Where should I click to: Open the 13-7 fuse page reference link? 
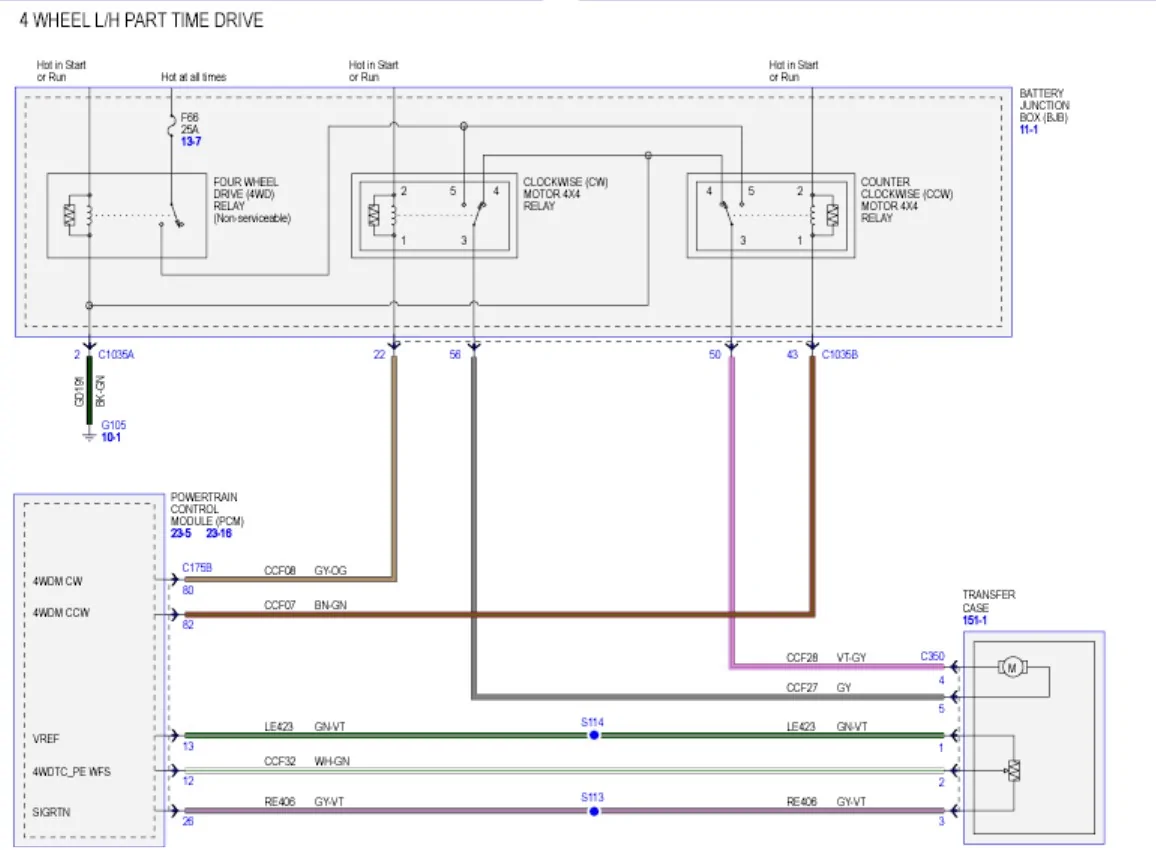coord(190,142)
